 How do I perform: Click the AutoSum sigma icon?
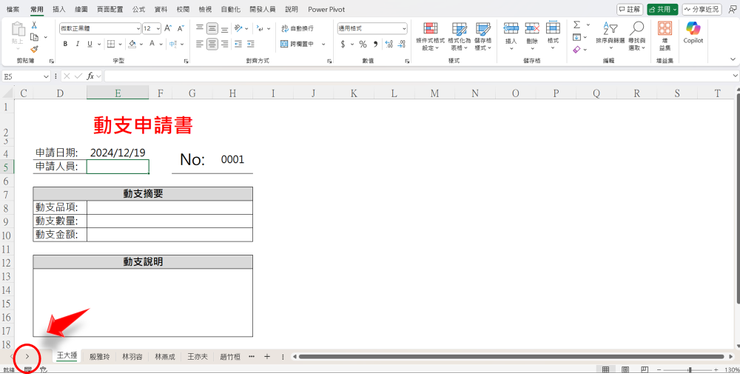pyautogui.click(x=577, y=25)
